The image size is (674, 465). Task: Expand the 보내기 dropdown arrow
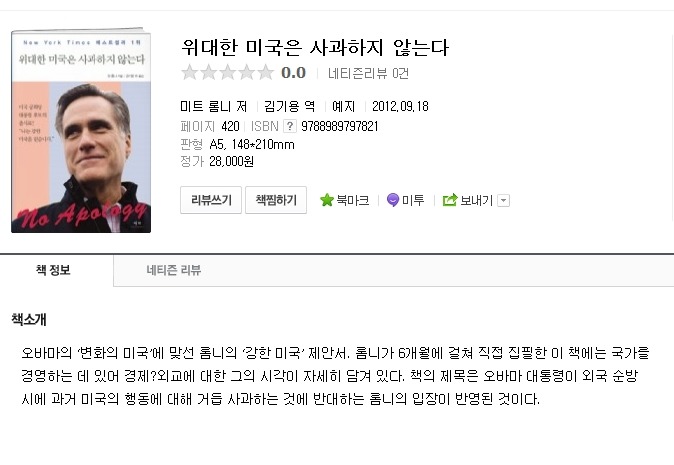tap(504, 201)
